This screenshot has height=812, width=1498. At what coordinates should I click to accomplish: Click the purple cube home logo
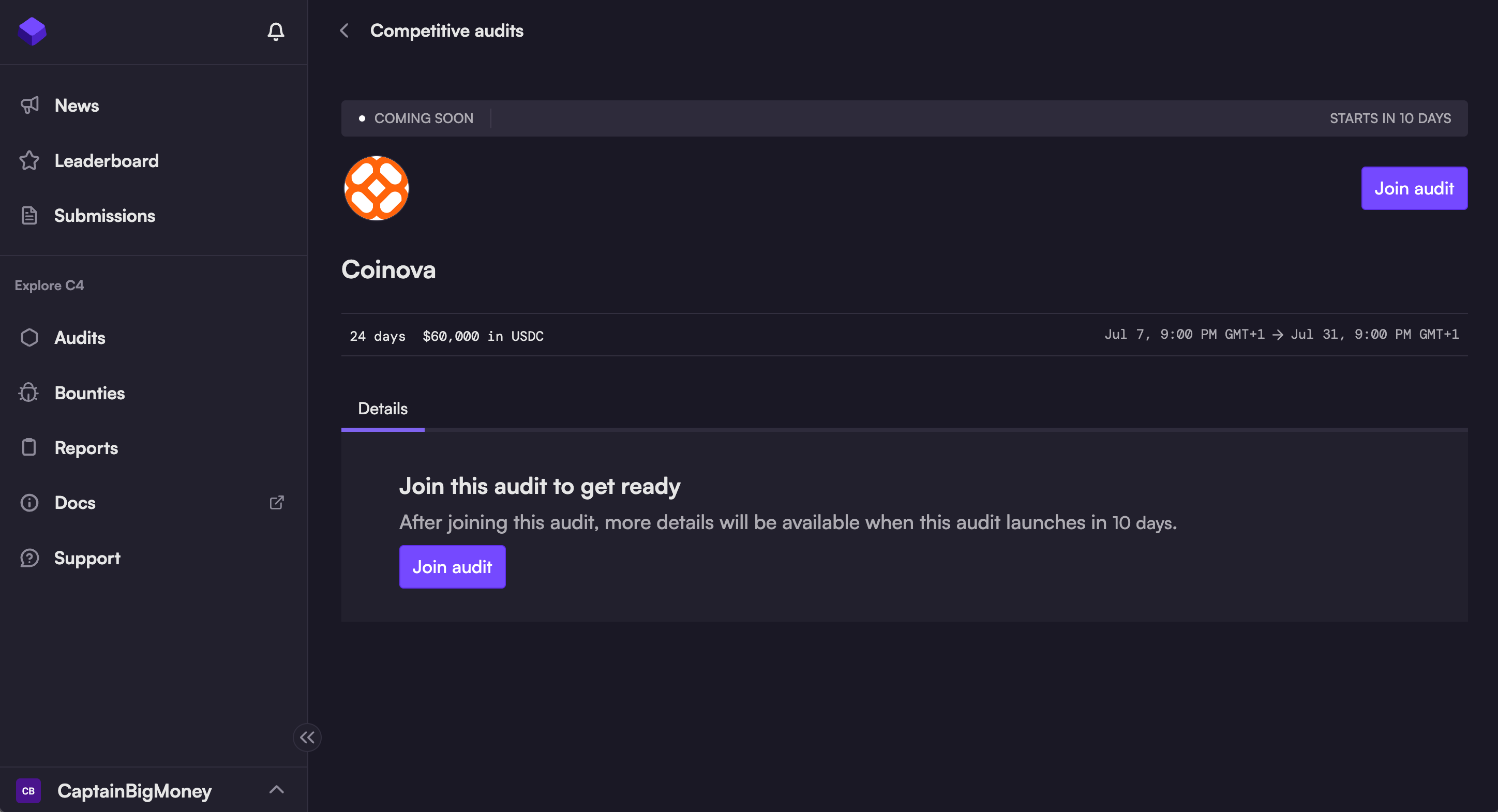[32, 31]
